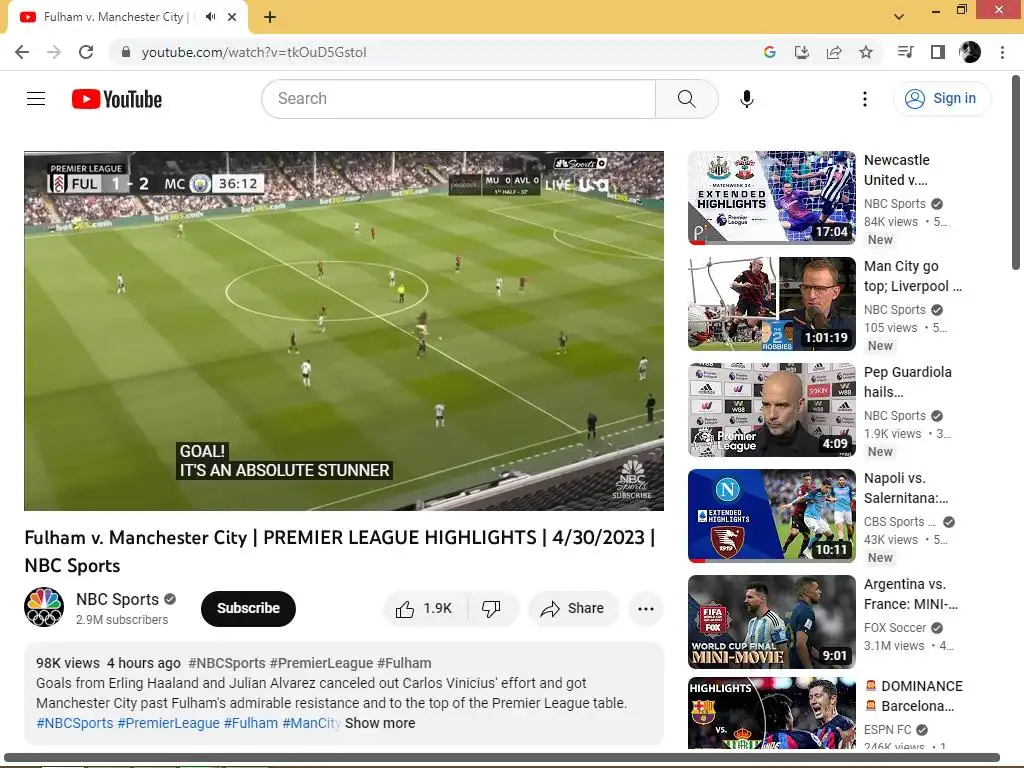Open Newcastle United v... video title
This screenshot has height=768, width=1024.
[x=897, y=170]
